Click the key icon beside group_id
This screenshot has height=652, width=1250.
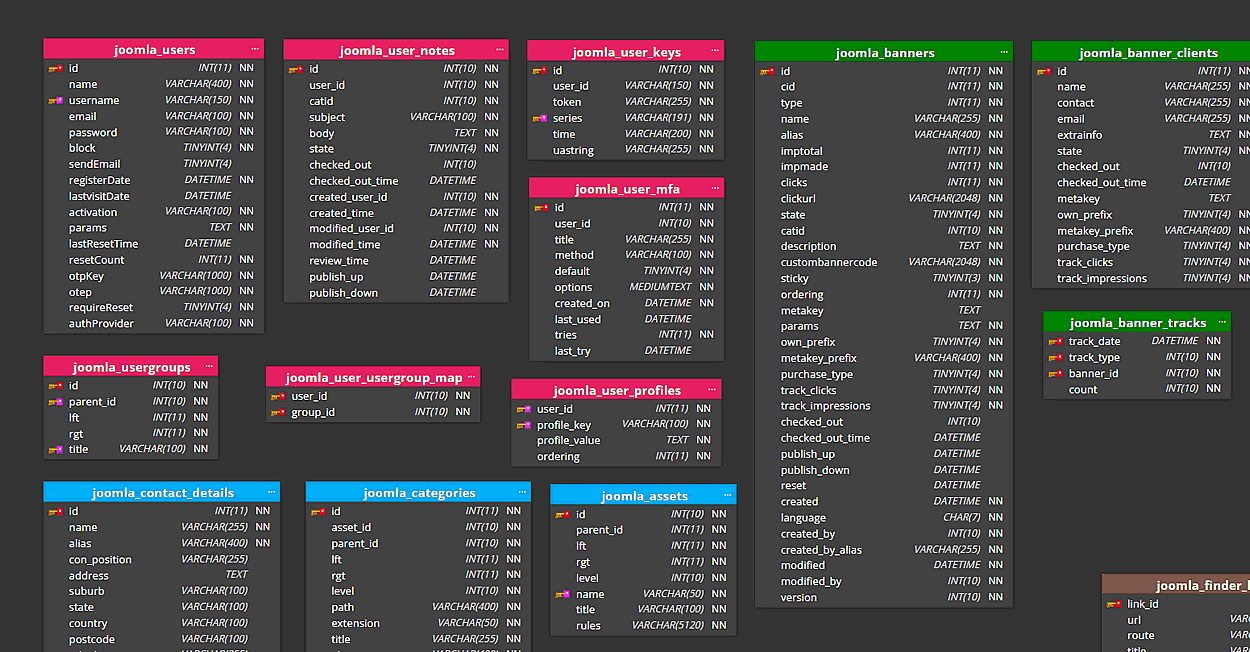click(x=278, y=413)
